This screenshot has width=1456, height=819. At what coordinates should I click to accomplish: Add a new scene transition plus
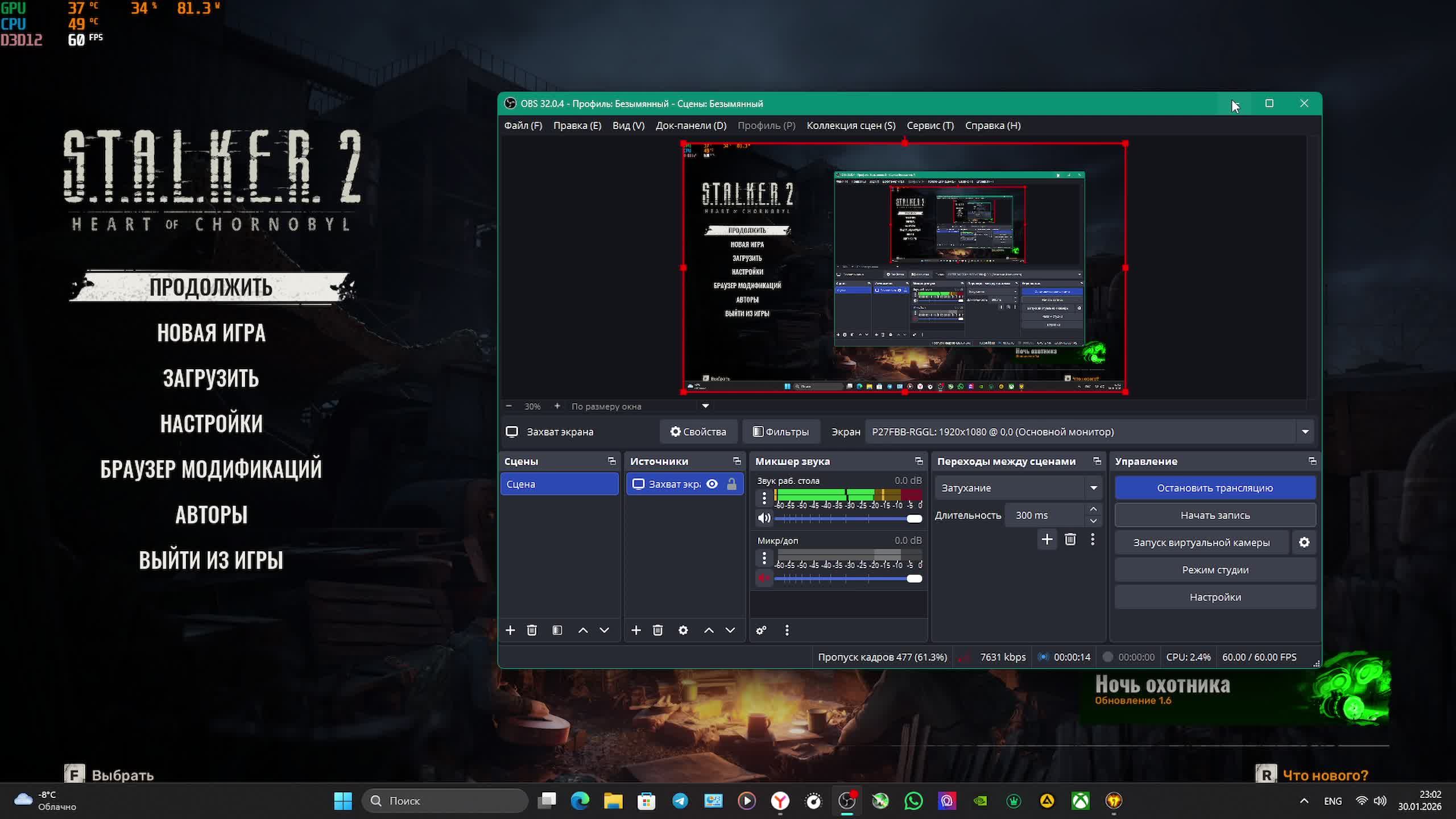pyautogui.click(x=1046, y=539)
